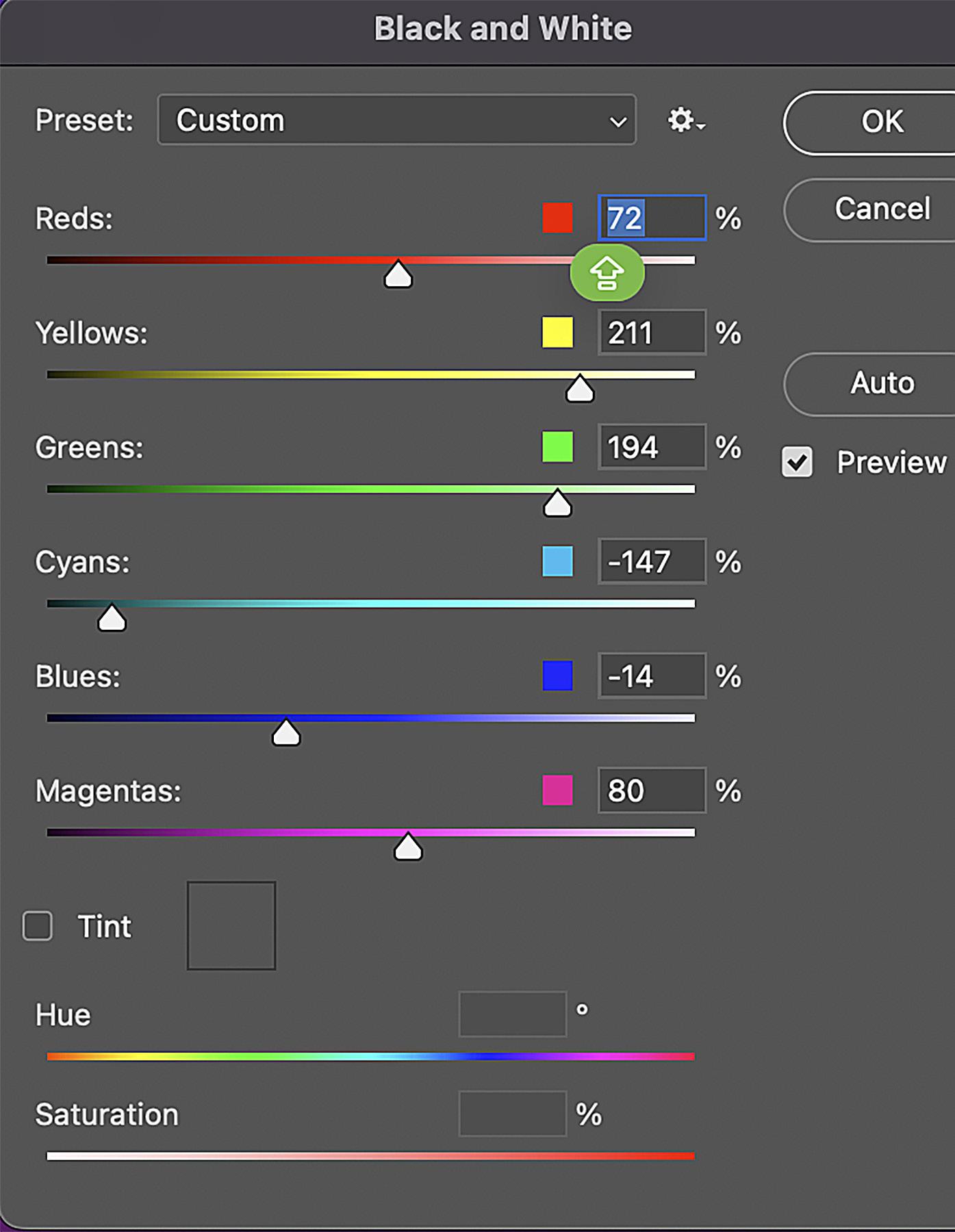Image resolution: width=955 pixels, height=1232 pixels.
Task: Open the preset options gear menu
Action: (x=685, y=120)
